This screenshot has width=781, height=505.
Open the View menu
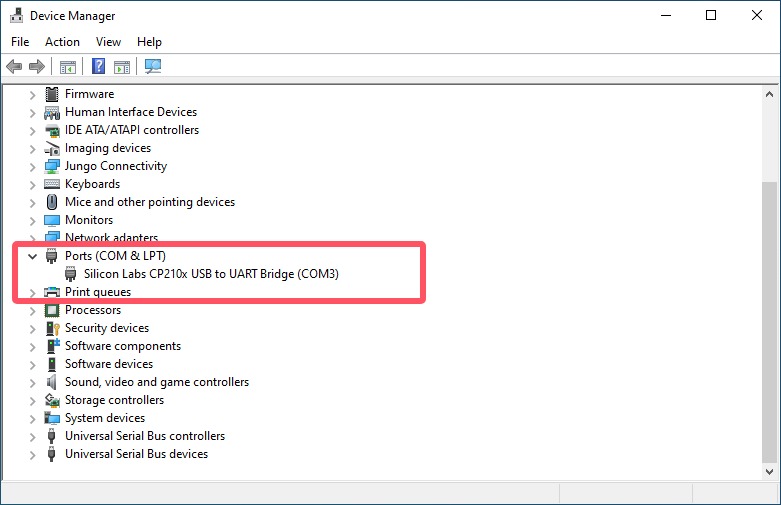108,42
